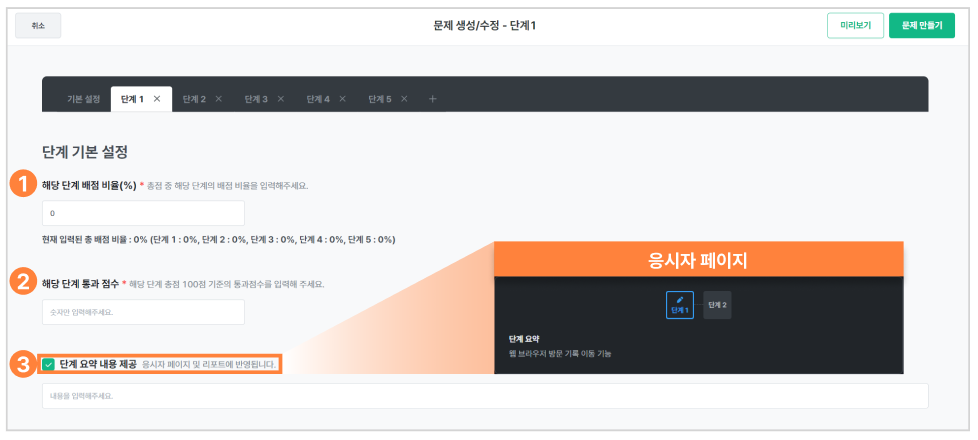Close the 단계 5 tab with X
The height and width of the screenshot is (440, 978).
pyautogui.click(x=404, y=99)
